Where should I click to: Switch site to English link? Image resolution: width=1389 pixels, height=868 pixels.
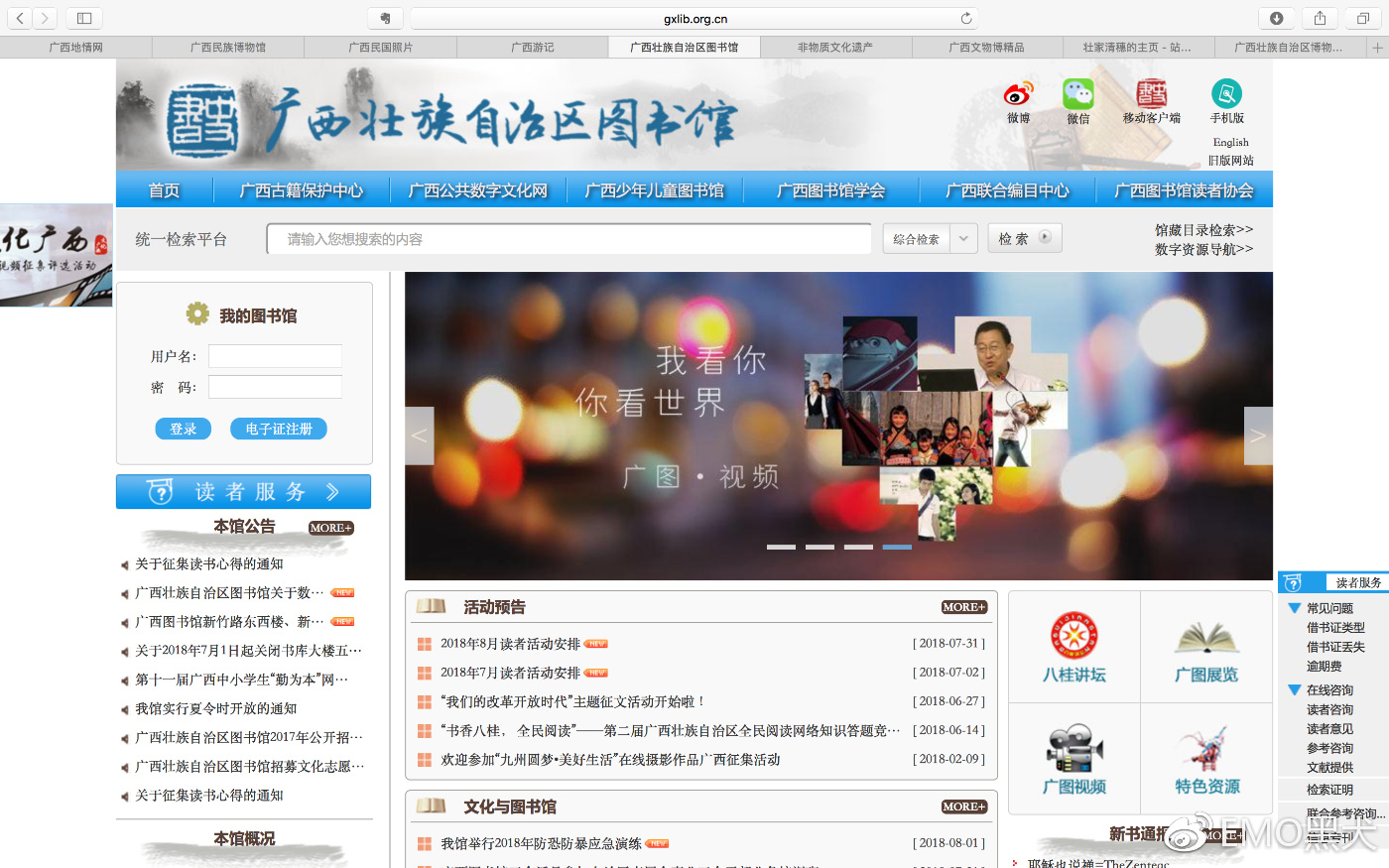pyautogui.click(x=1230, y=142)
